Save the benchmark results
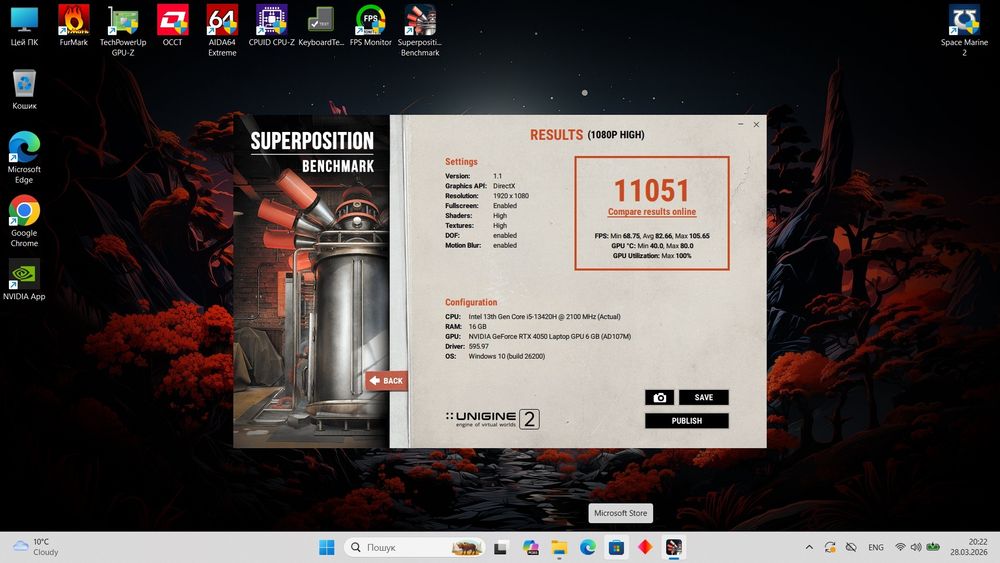Viewport: 1000px width, 563px height. pyautogui.click(x=703, y=397)
